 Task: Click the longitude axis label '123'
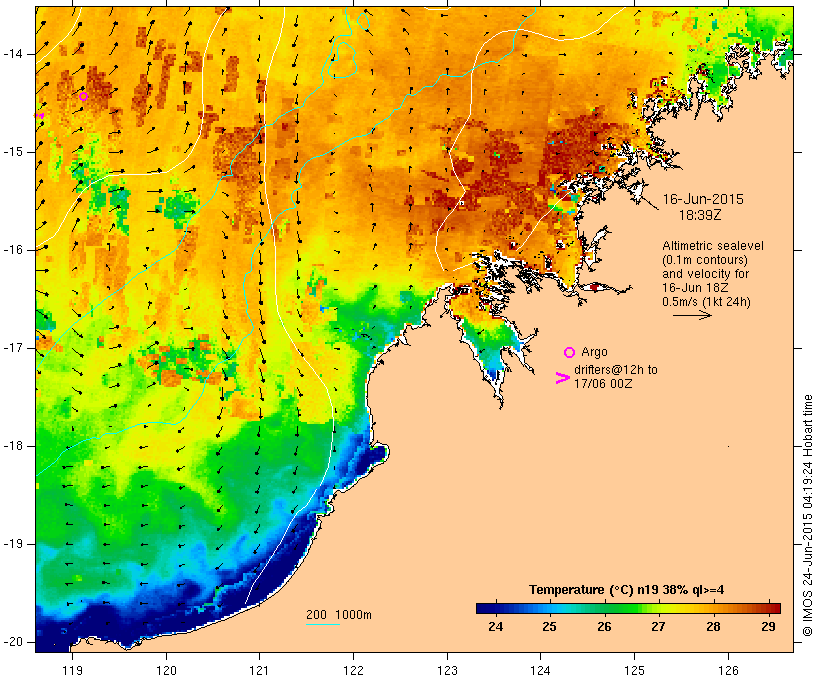(x=447, y=671)
